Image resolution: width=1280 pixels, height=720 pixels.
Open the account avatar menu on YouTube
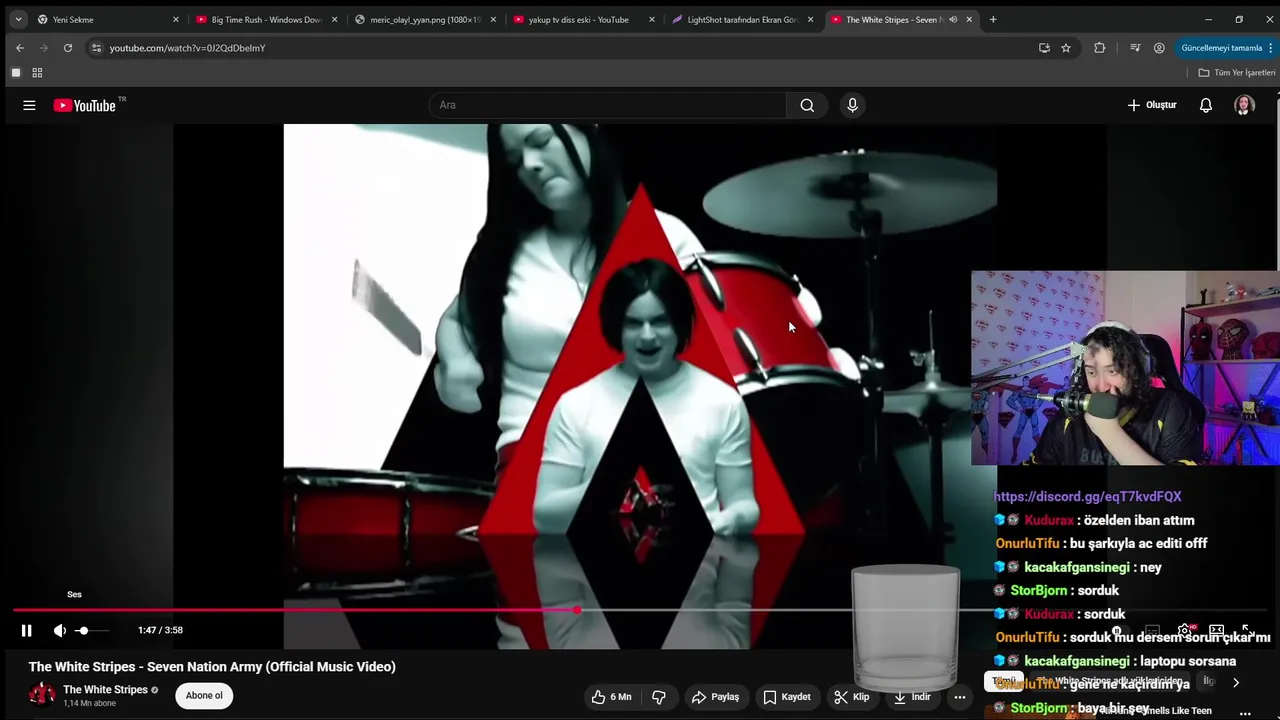(x=1244, y=105)
